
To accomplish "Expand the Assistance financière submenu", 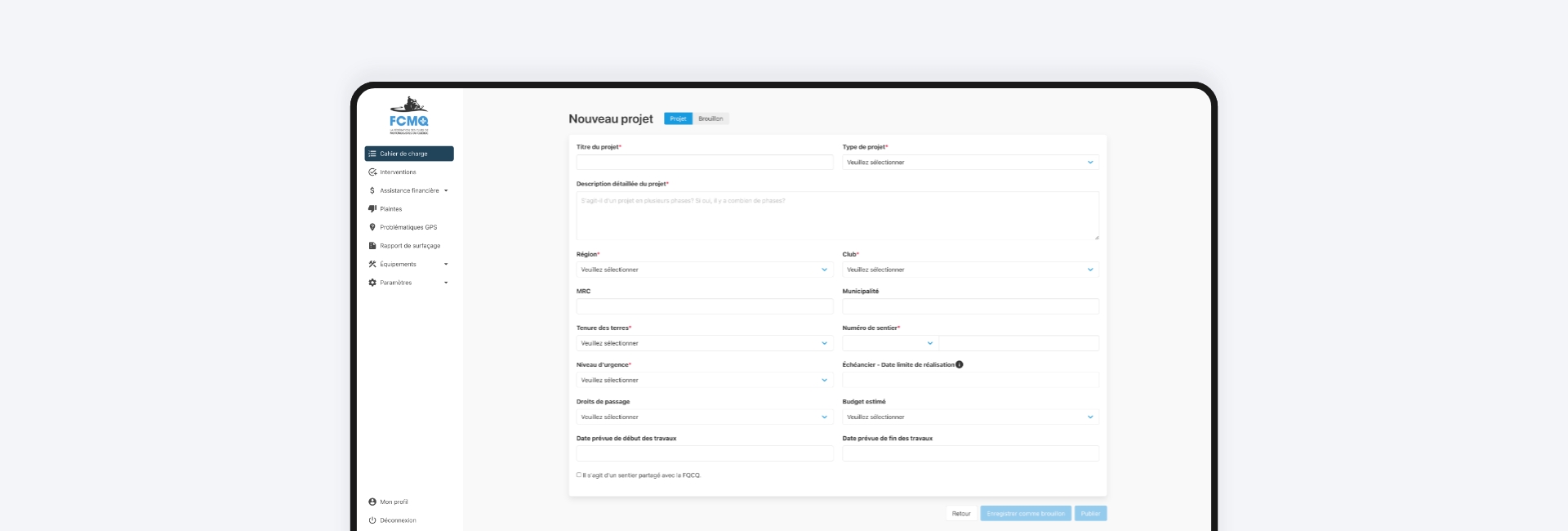I will click(x=446, y=191).
